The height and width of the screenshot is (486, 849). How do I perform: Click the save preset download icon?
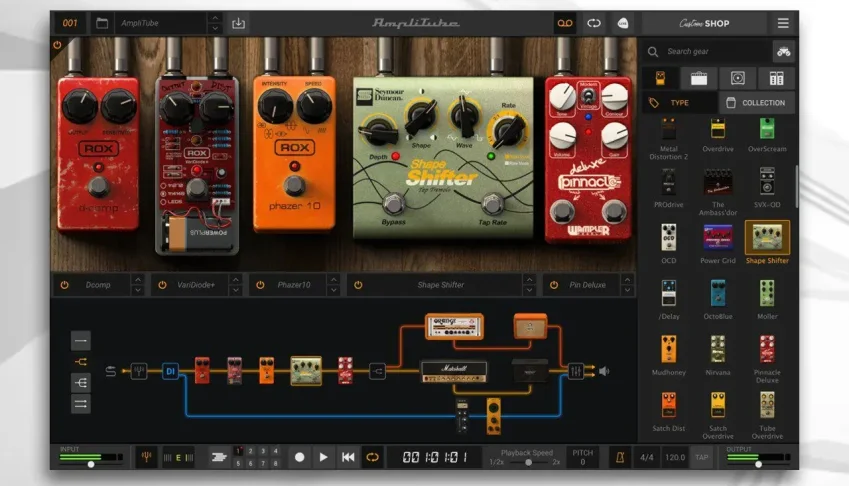pyautogui.click(x=238, y=23)
